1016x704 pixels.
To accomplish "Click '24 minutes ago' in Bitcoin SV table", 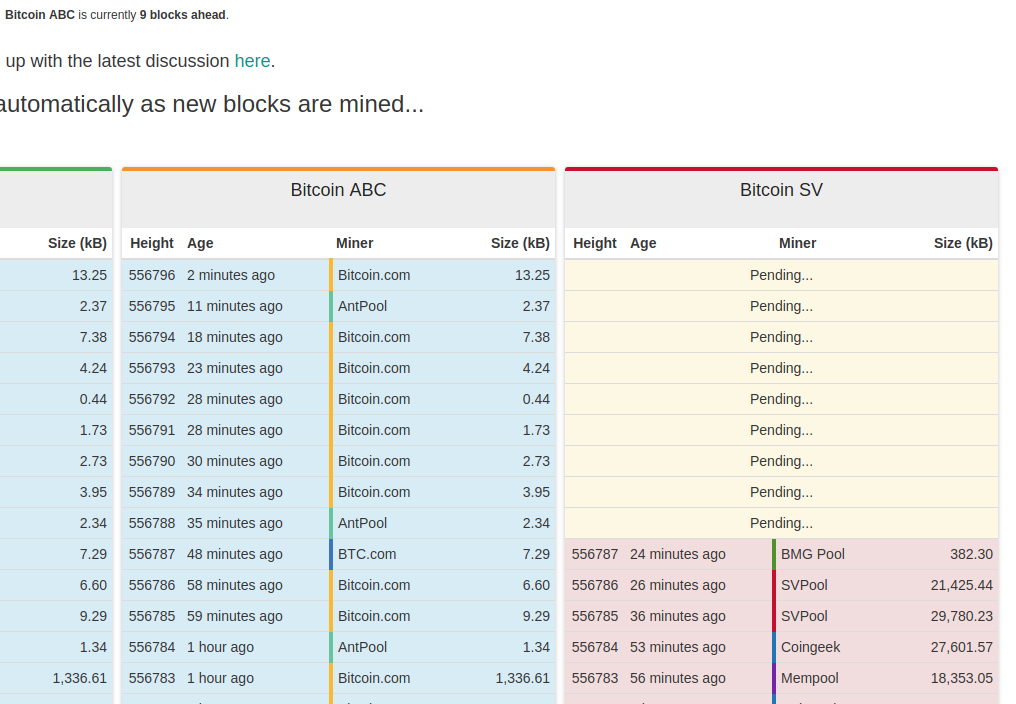I will pos(678,554).
